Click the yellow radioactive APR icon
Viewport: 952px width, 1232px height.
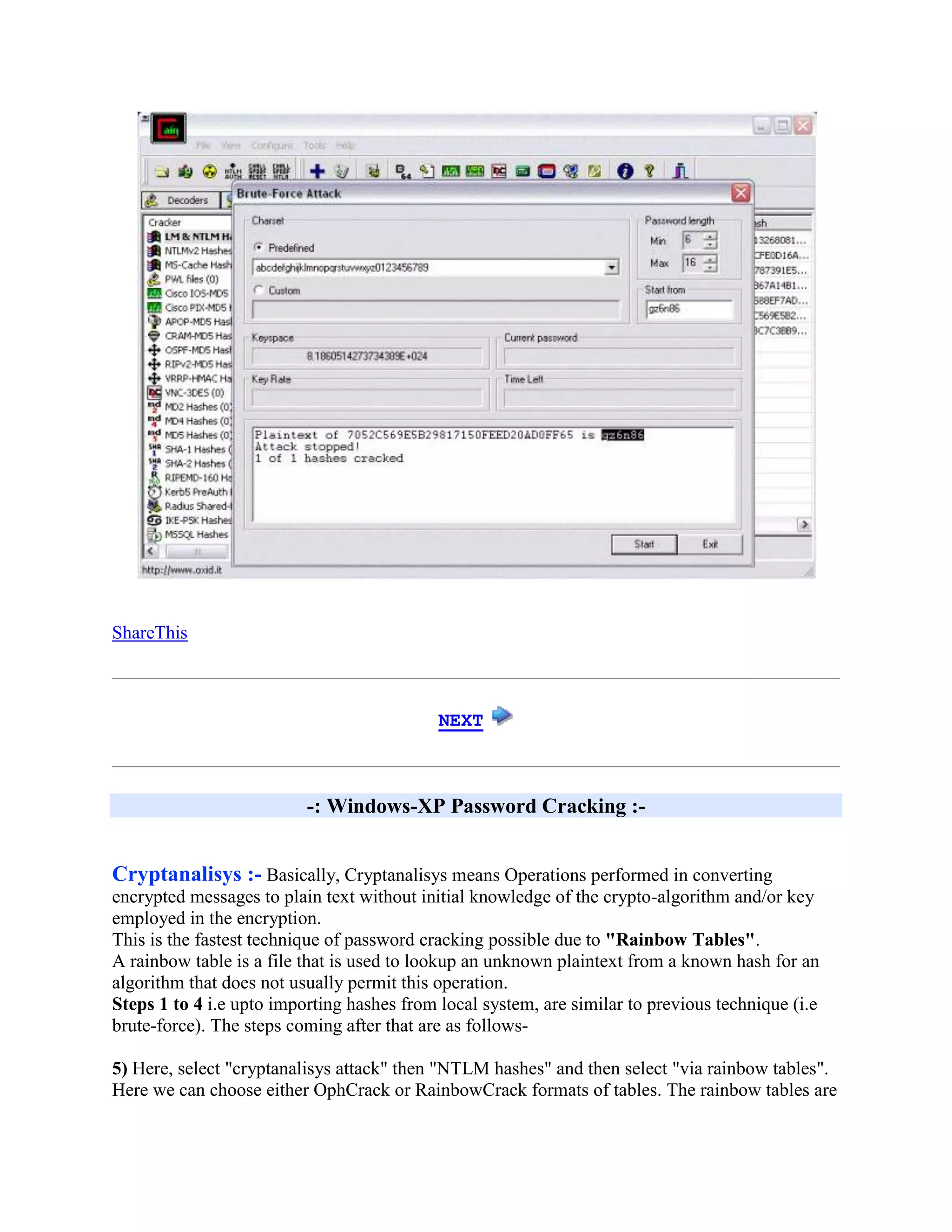coord(210,172)
